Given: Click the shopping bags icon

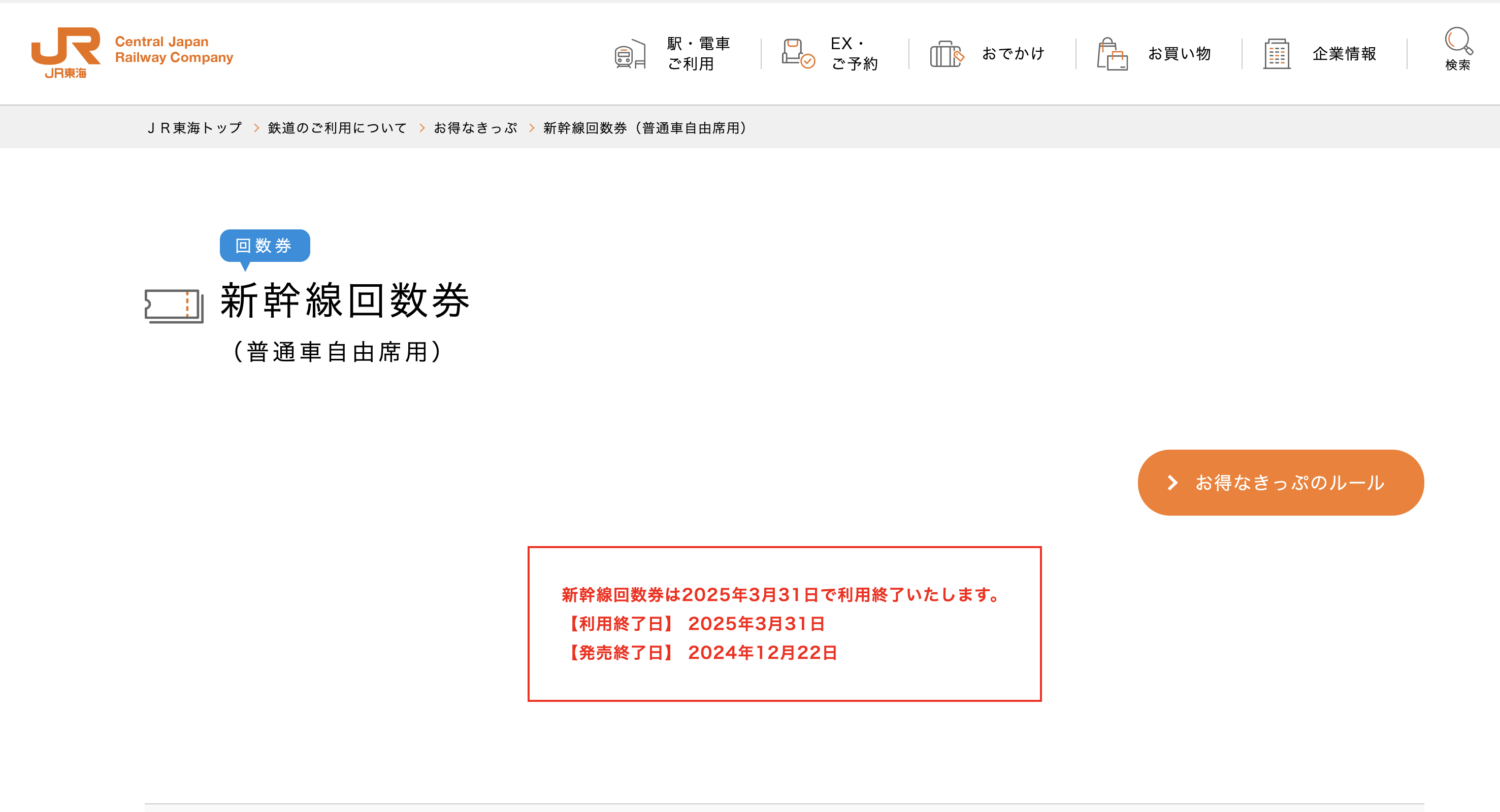Looking at the screenshot, I should (1112, 54).
